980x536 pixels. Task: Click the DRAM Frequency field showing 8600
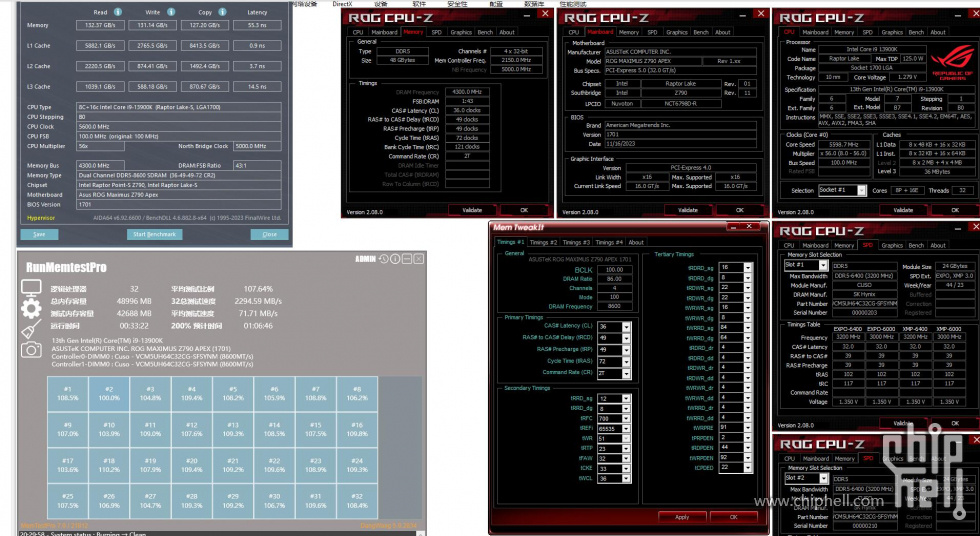[614, 306]
